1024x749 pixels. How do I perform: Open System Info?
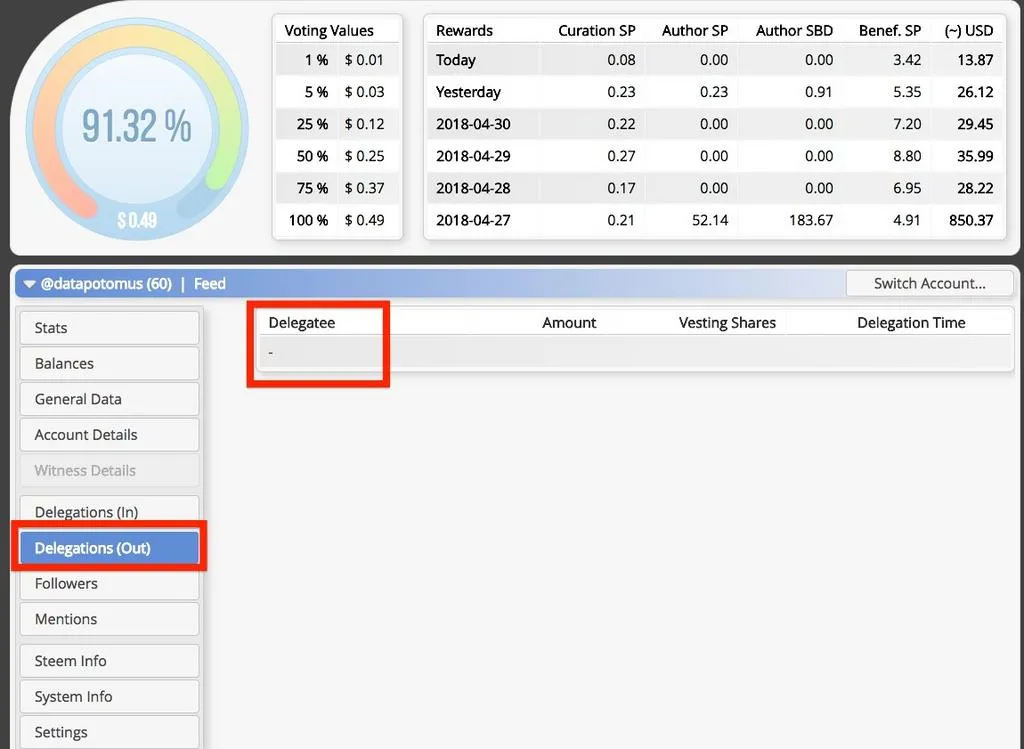(x=109, y=697)
